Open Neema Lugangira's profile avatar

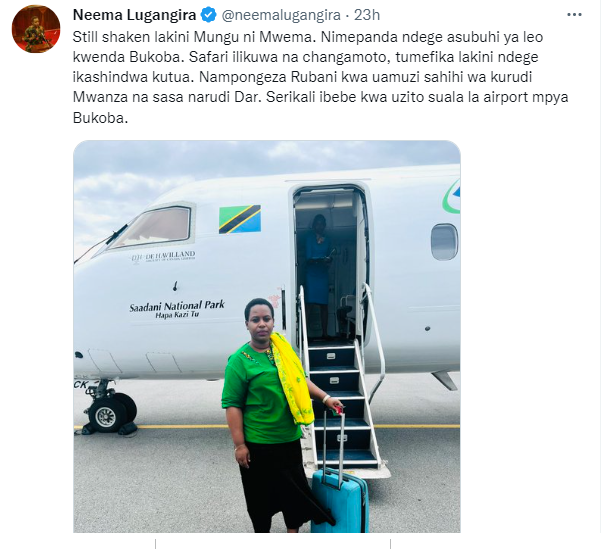click(36, 29)
